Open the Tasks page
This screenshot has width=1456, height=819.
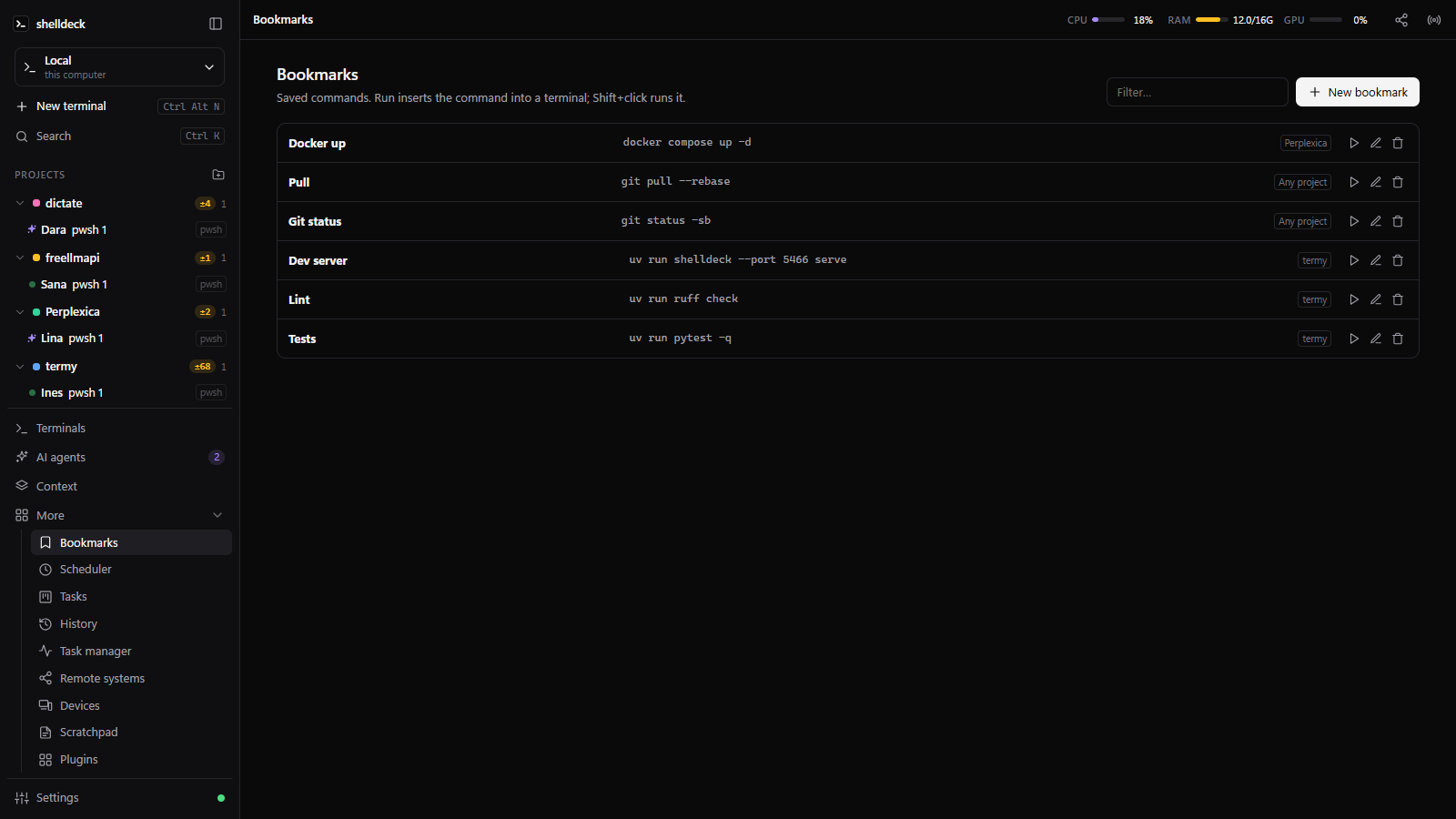131,596
